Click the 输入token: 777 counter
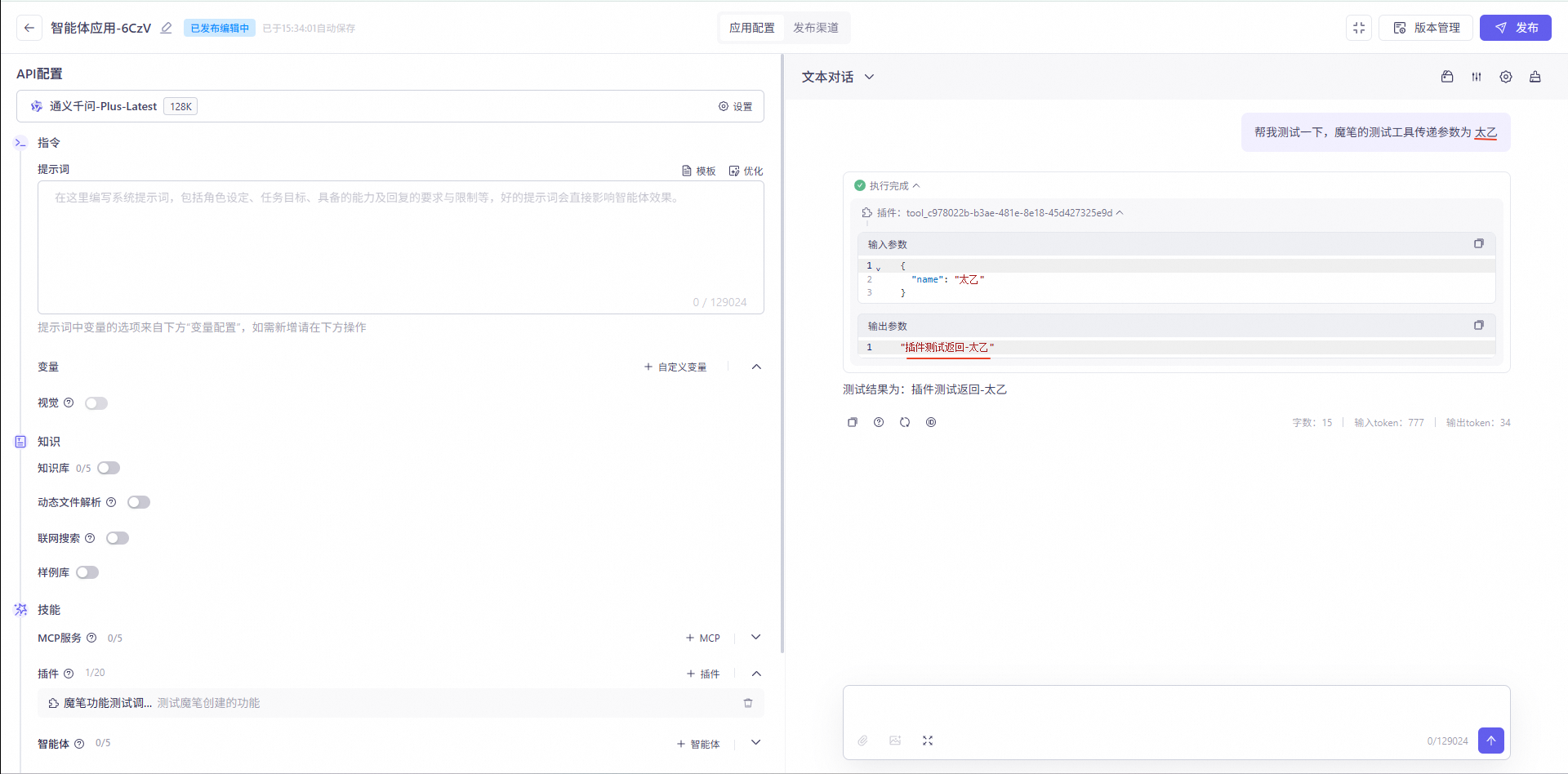Image resolution: width=1568 pixels, height=774 pixels. click(x=1389, y=423)
